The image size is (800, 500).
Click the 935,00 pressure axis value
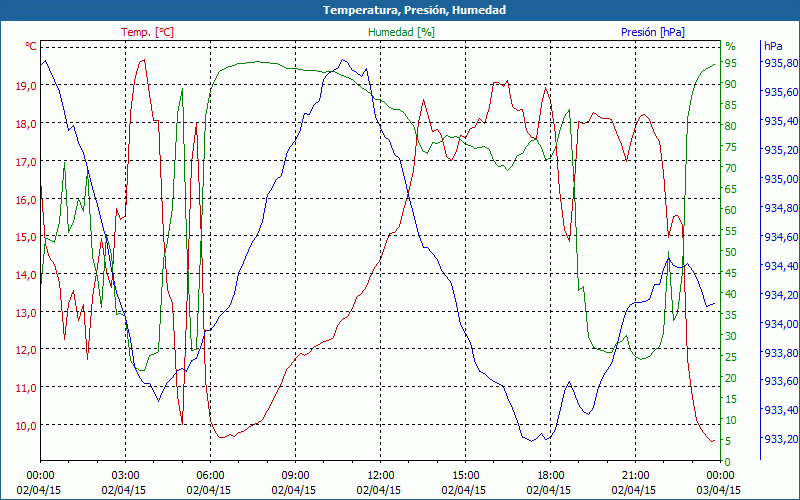point(780,179)
